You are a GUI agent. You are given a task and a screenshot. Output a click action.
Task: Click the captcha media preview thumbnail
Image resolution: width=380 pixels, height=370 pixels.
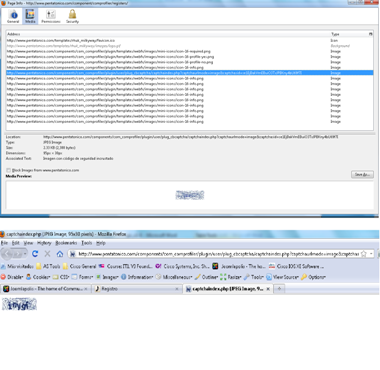pos(190,195)
